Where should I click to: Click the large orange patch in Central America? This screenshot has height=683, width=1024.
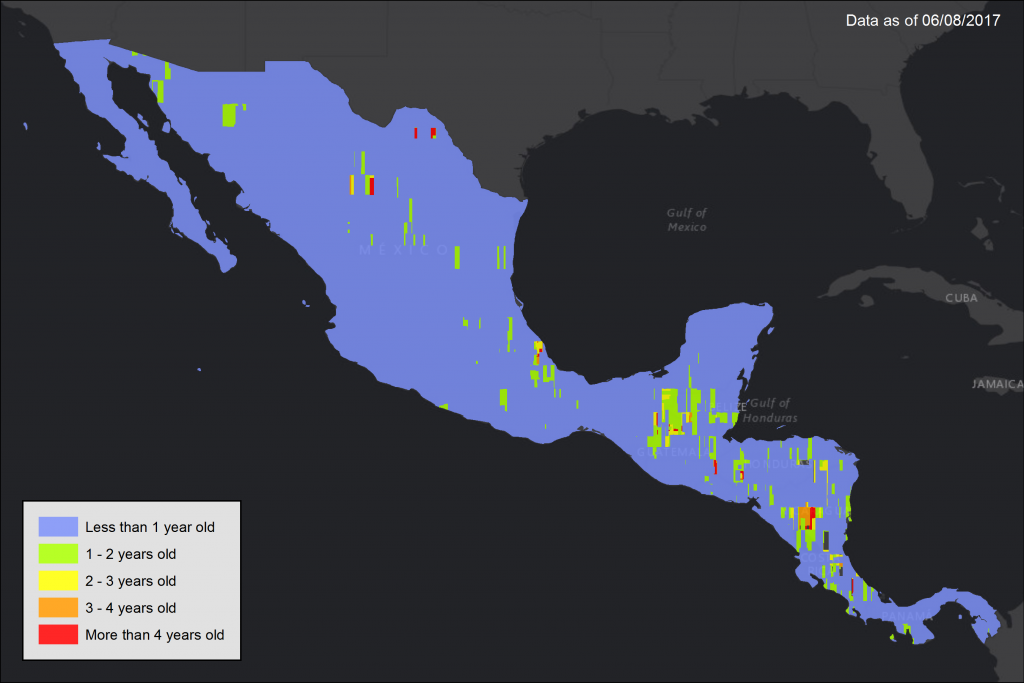(x=805, y=514)
